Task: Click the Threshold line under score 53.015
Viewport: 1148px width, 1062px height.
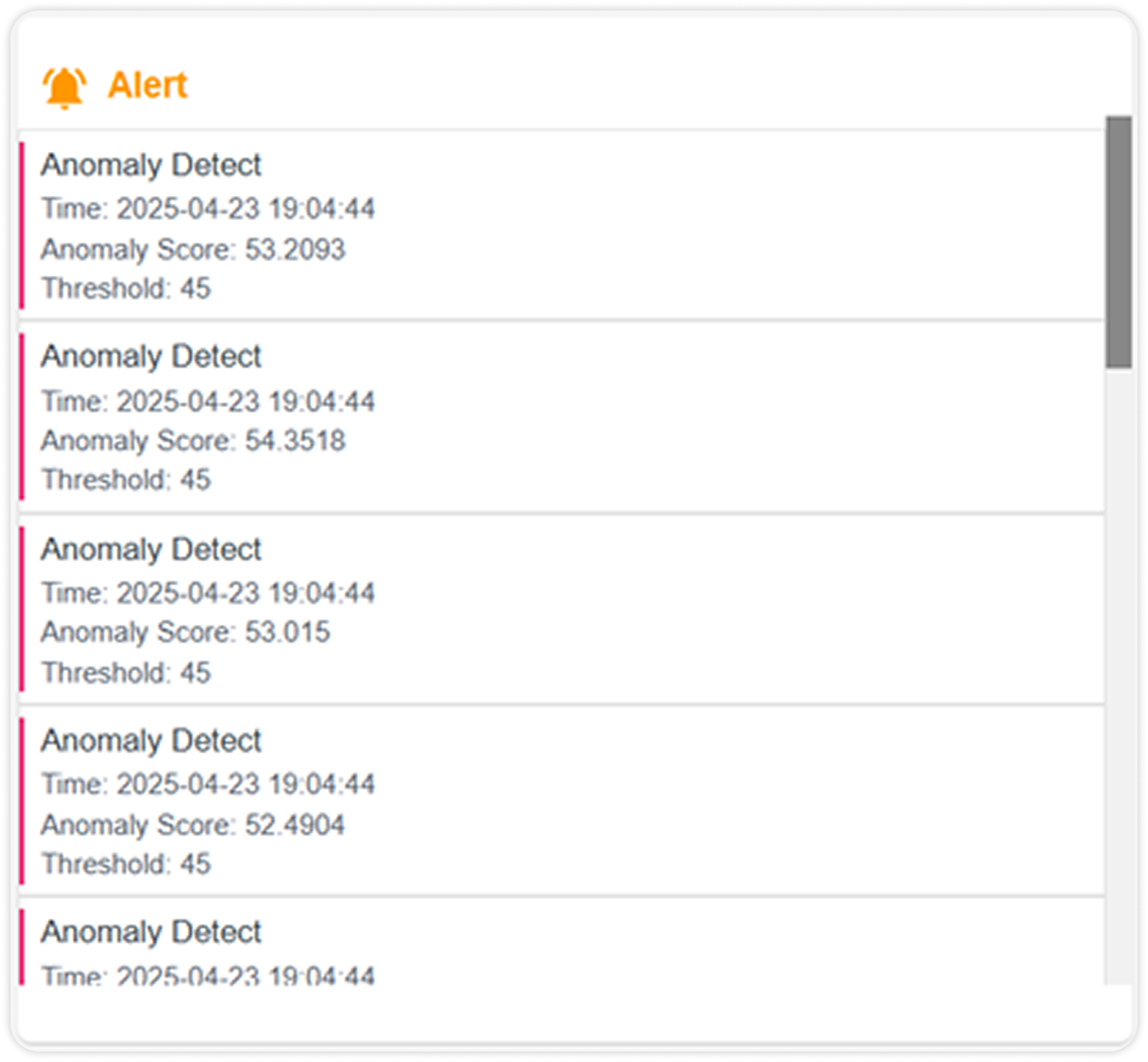Action: coord(127,673)
